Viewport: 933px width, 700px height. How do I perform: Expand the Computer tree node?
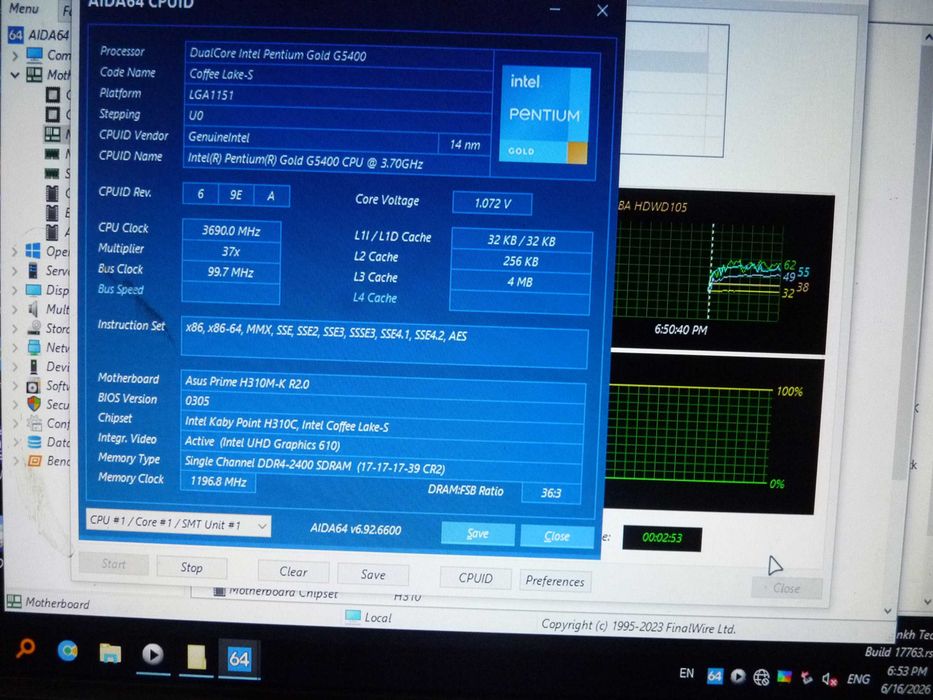click(14, 55)
